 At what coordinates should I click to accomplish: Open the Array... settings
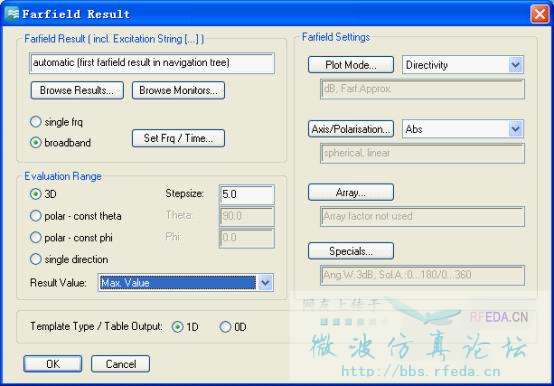[351, 192]
